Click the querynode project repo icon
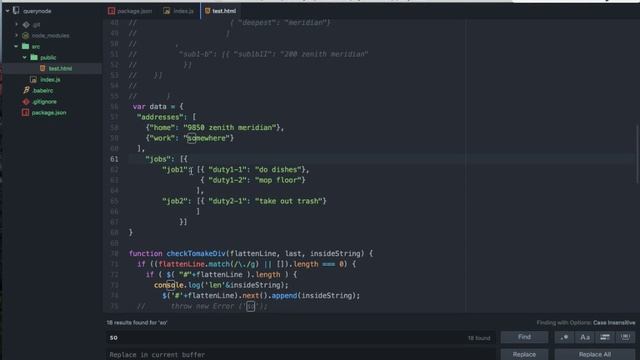Screen dimensions: 640x360 tap(16, 11)
